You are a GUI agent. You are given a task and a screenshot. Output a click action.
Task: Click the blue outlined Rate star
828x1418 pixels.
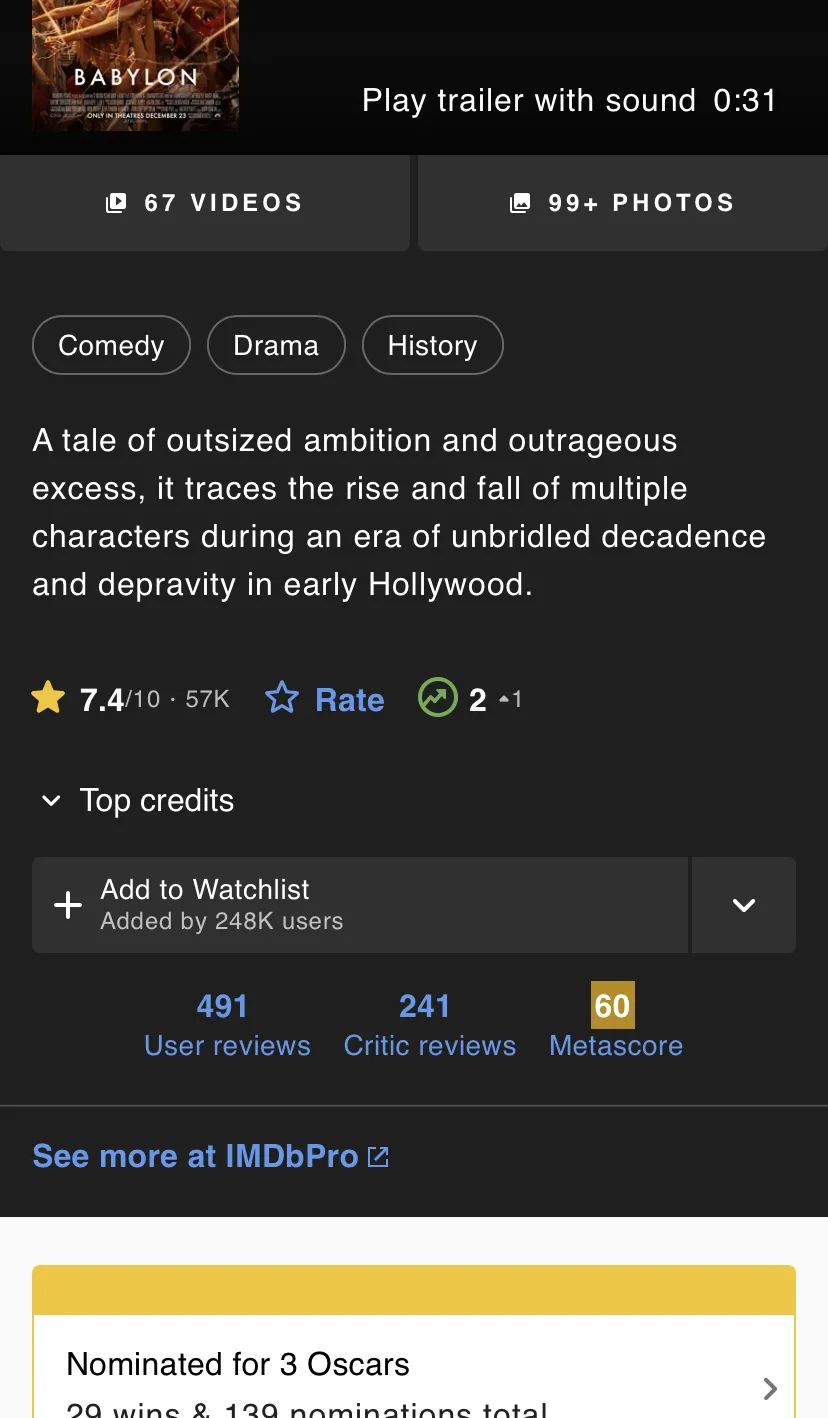pyautogui.click(x=282, y=698)
